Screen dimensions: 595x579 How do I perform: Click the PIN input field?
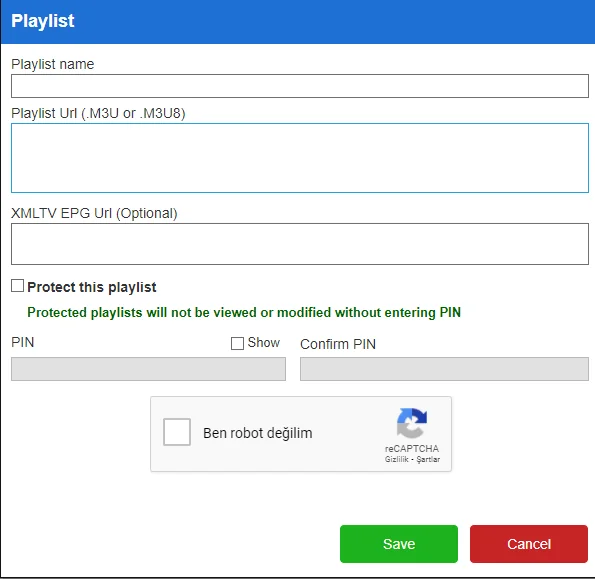pos(148,369)
